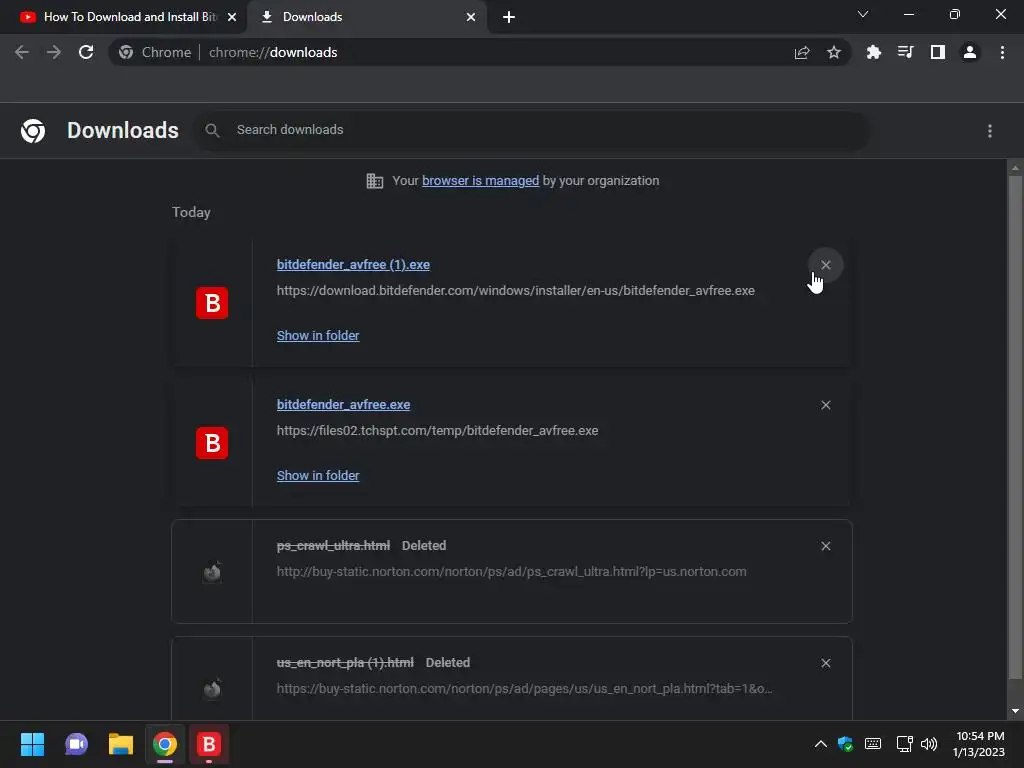This screenshot has width=1024, height=768.
Task: Click the search magnifier icon in Downloads
Action: 212,131
